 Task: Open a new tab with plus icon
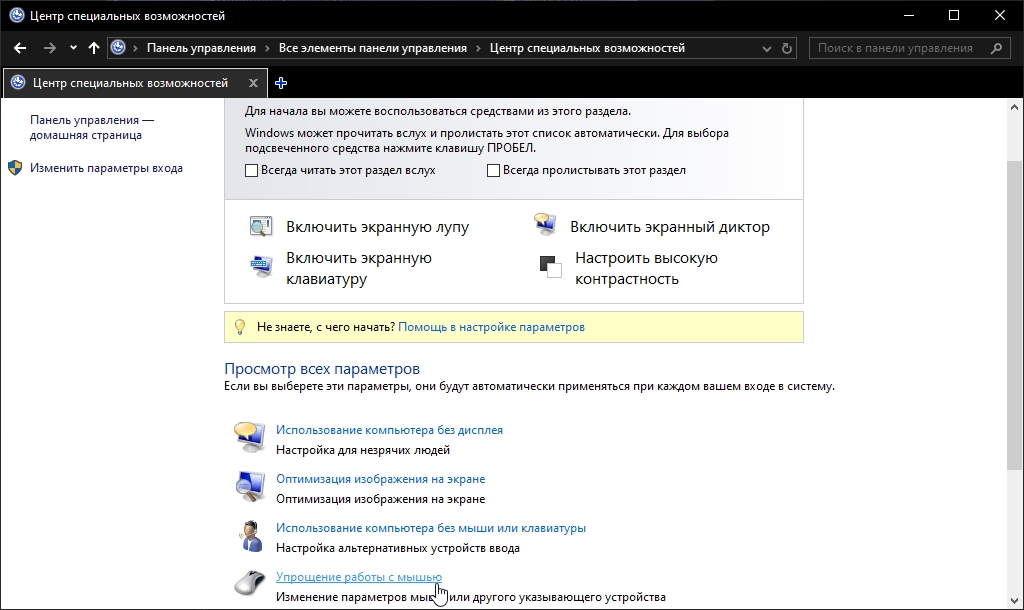pyautogui.click(x=281, y=83)
